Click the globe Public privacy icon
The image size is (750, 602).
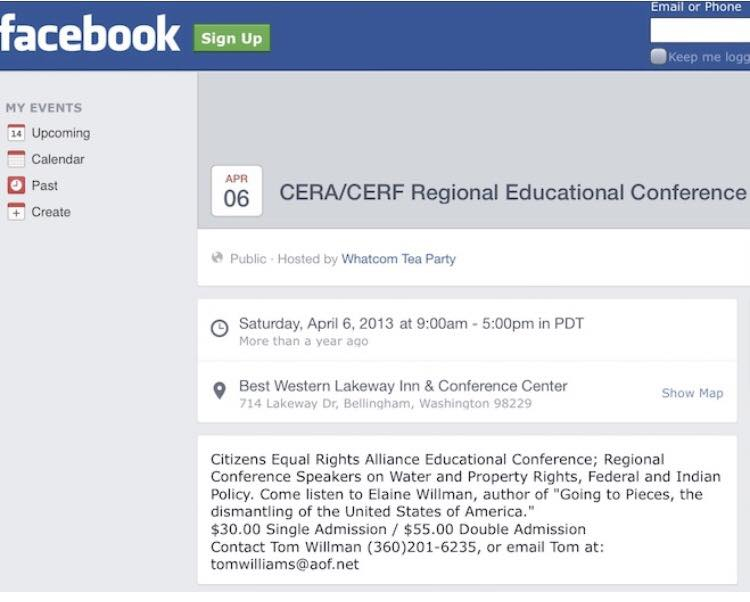coord(217,258)
